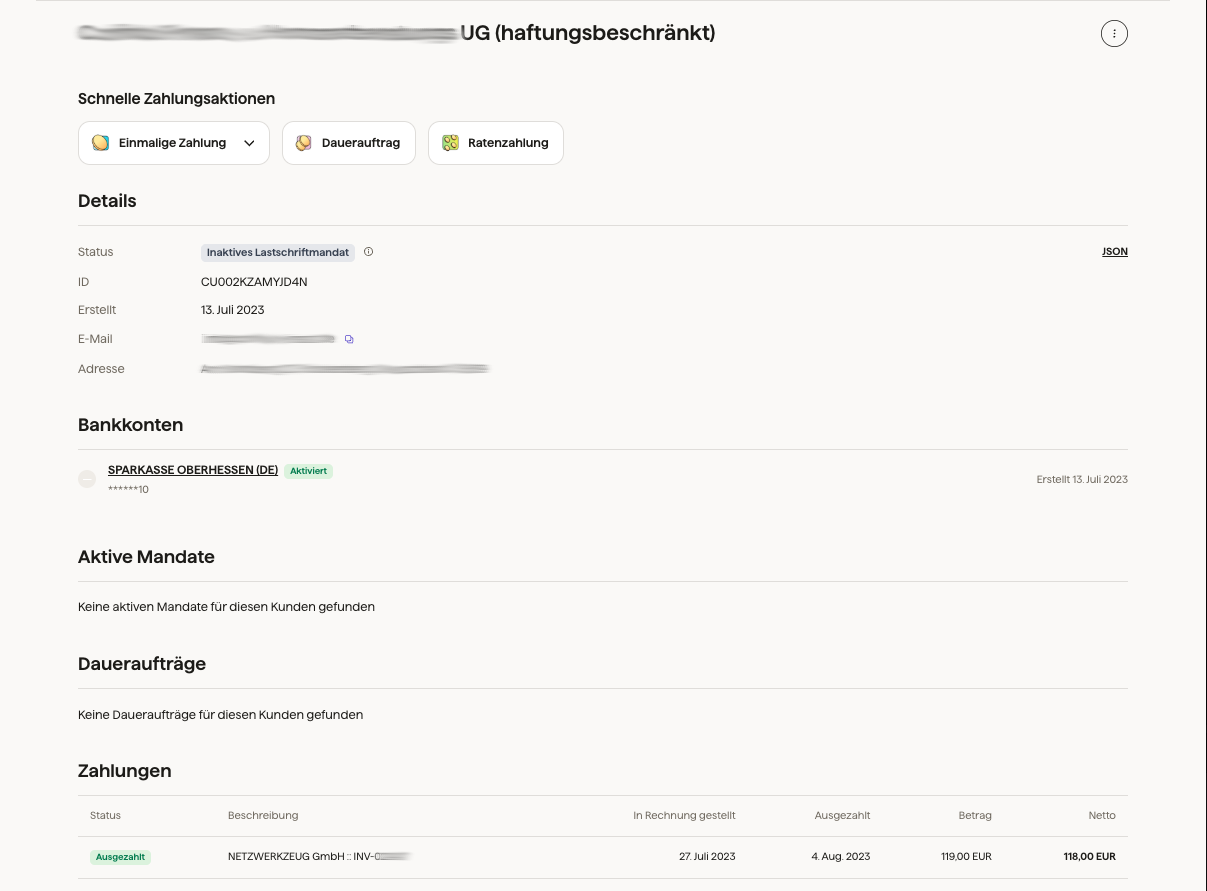The image size is (1207, 891).
Task: Click the Netto column header
Action: 1102,816
